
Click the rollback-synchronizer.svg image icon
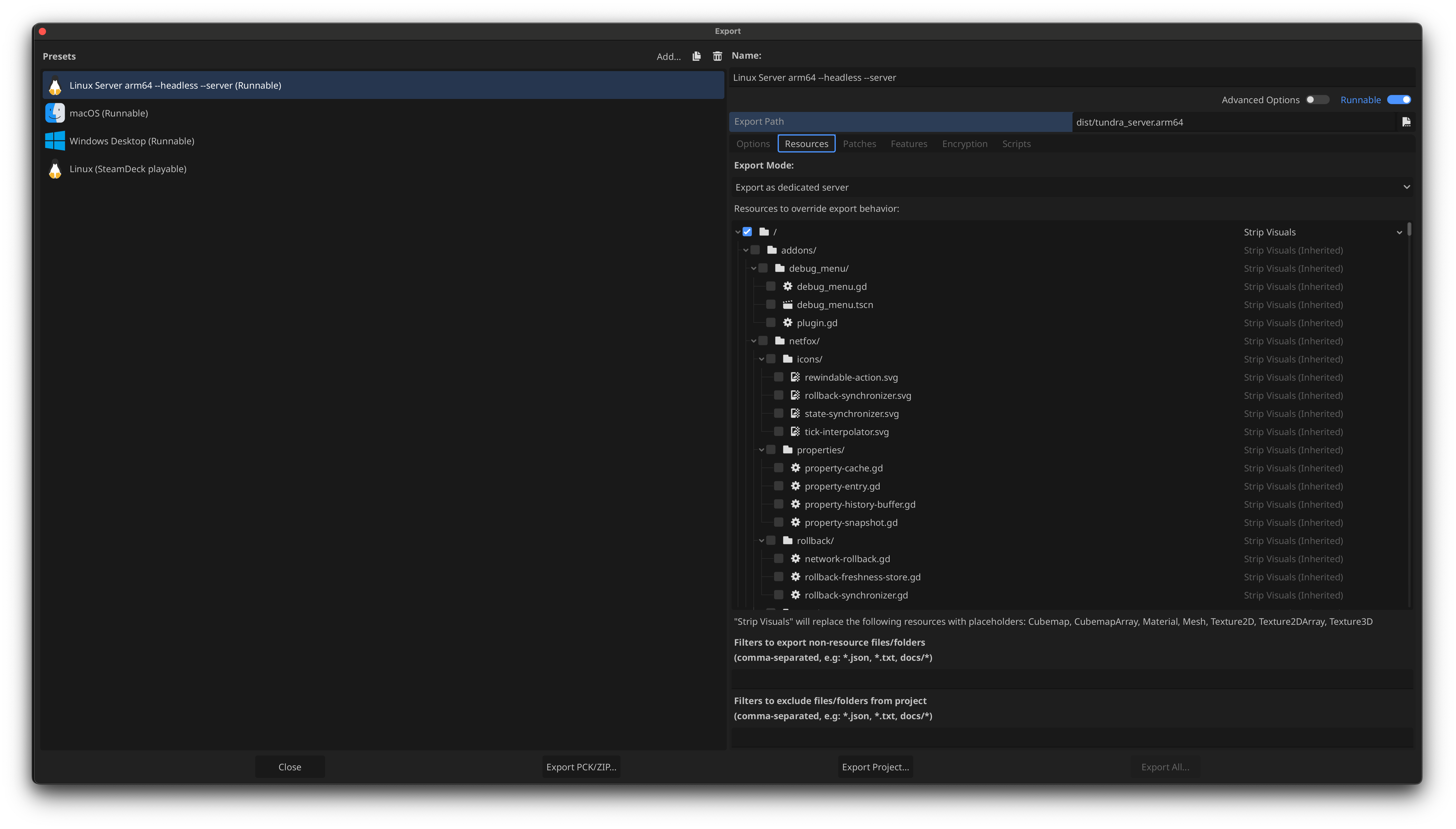pos(795,395)
